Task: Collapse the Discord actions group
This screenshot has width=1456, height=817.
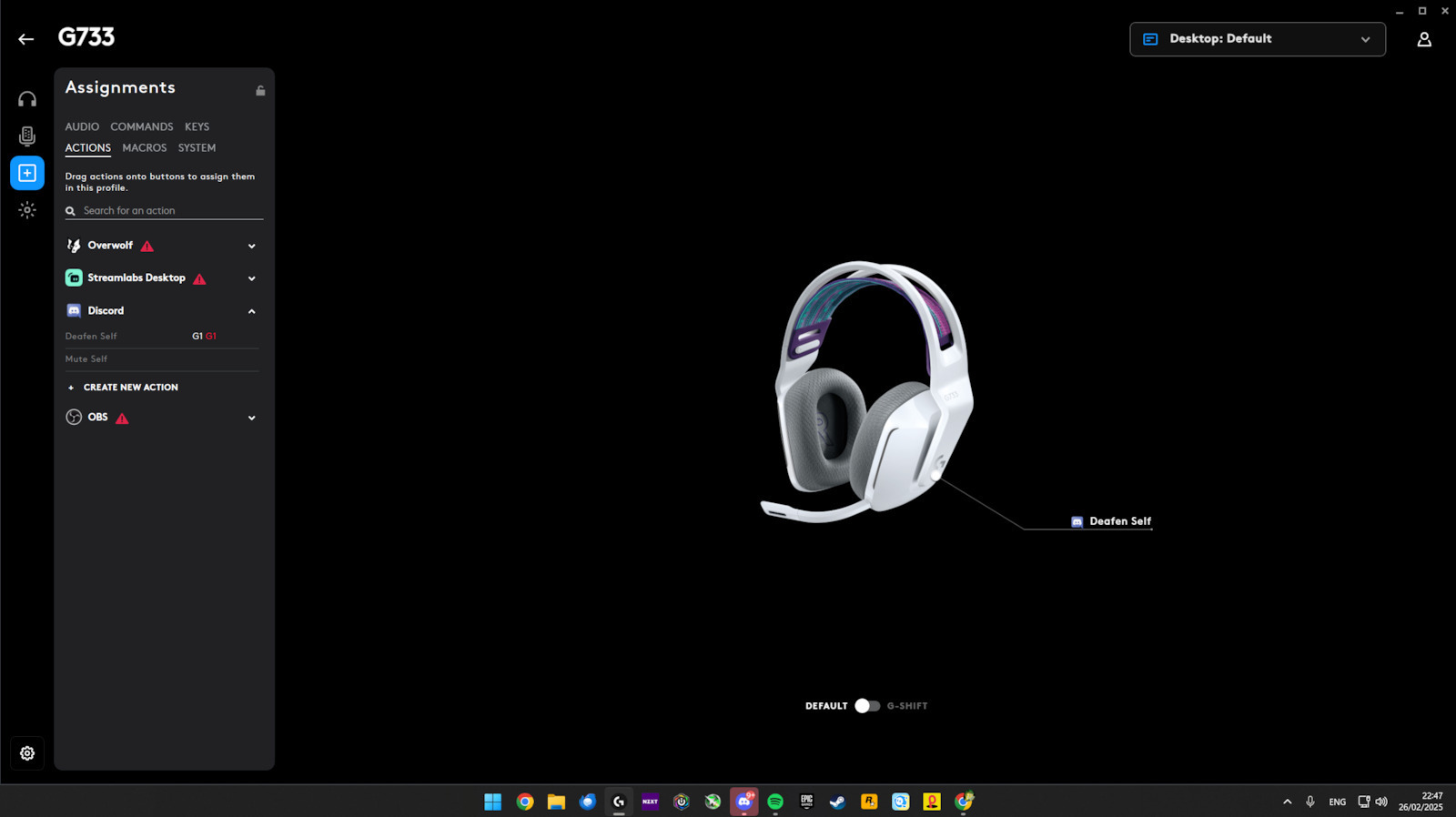Action: click(252, 311)
